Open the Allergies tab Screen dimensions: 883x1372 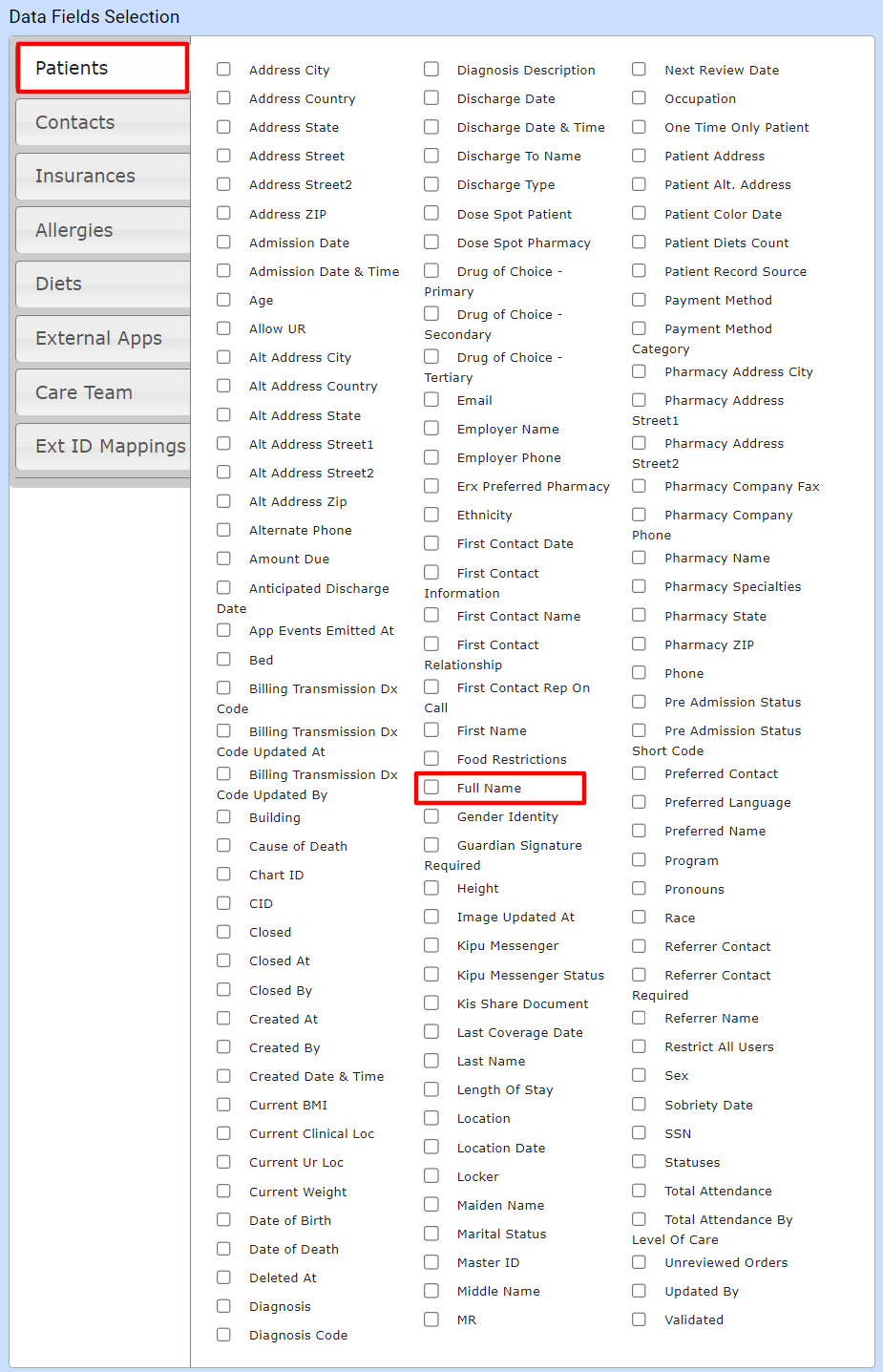coord(102,230)
